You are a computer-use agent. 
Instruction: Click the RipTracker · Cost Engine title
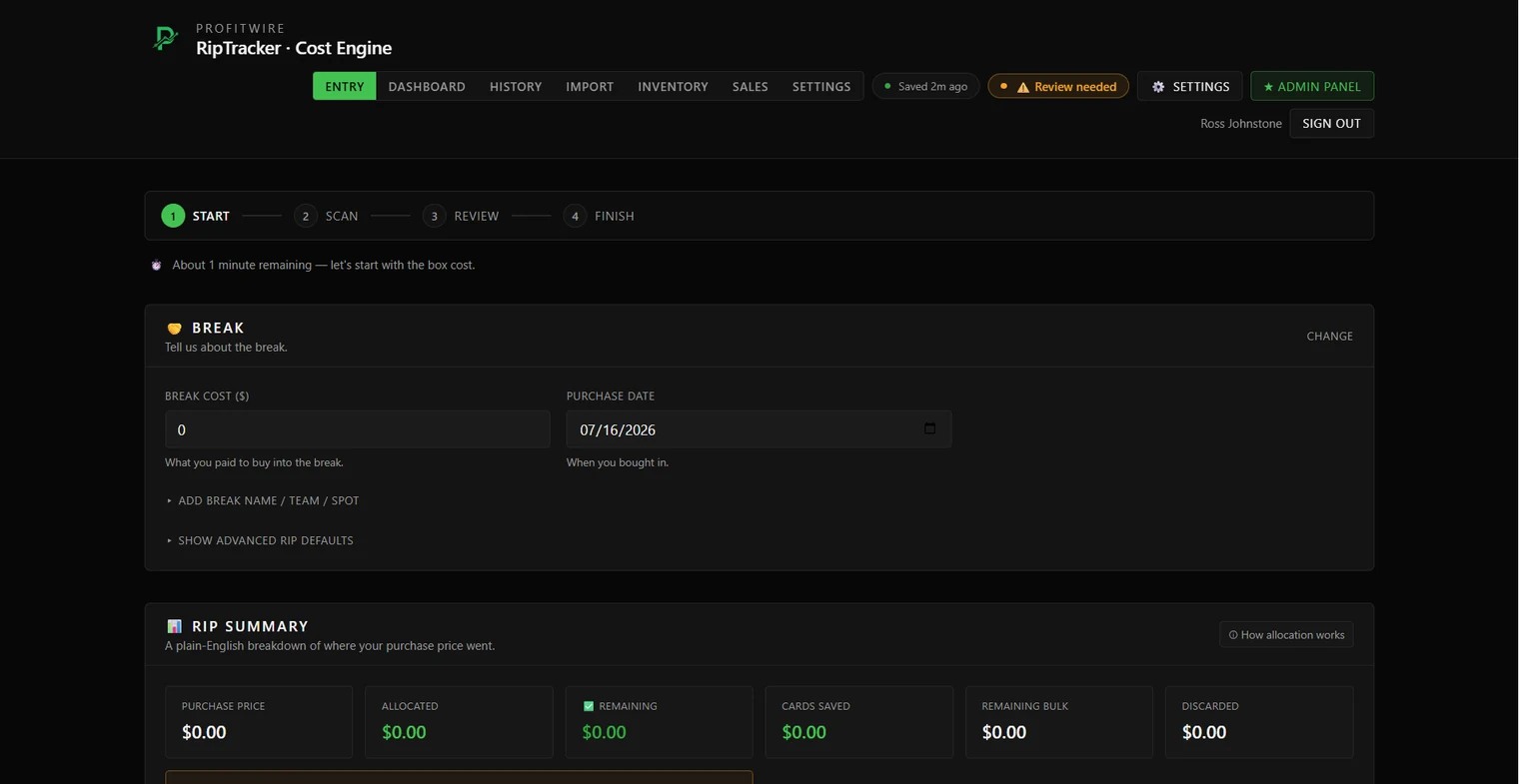[x=294, y=48]
